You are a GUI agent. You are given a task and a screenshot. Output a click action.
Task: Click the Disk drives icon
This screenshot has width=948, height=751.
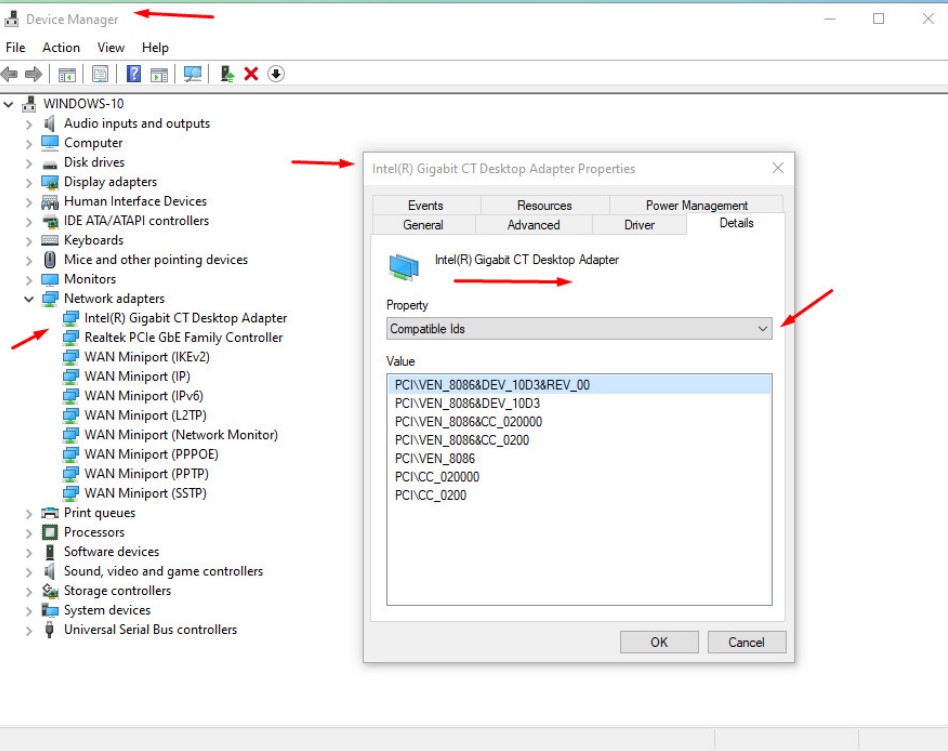click(50, 164)
